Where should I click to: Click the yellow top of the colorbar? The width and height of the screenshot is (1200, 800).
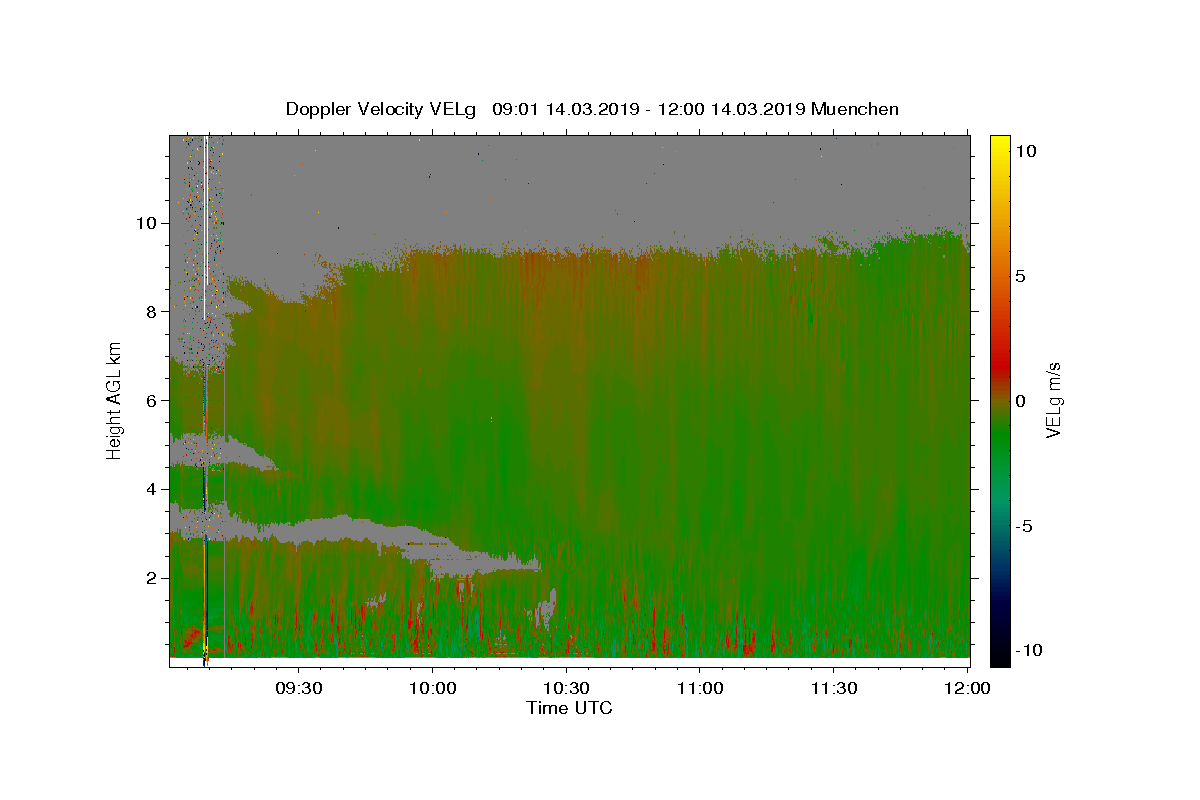(x=1000, y=145)
